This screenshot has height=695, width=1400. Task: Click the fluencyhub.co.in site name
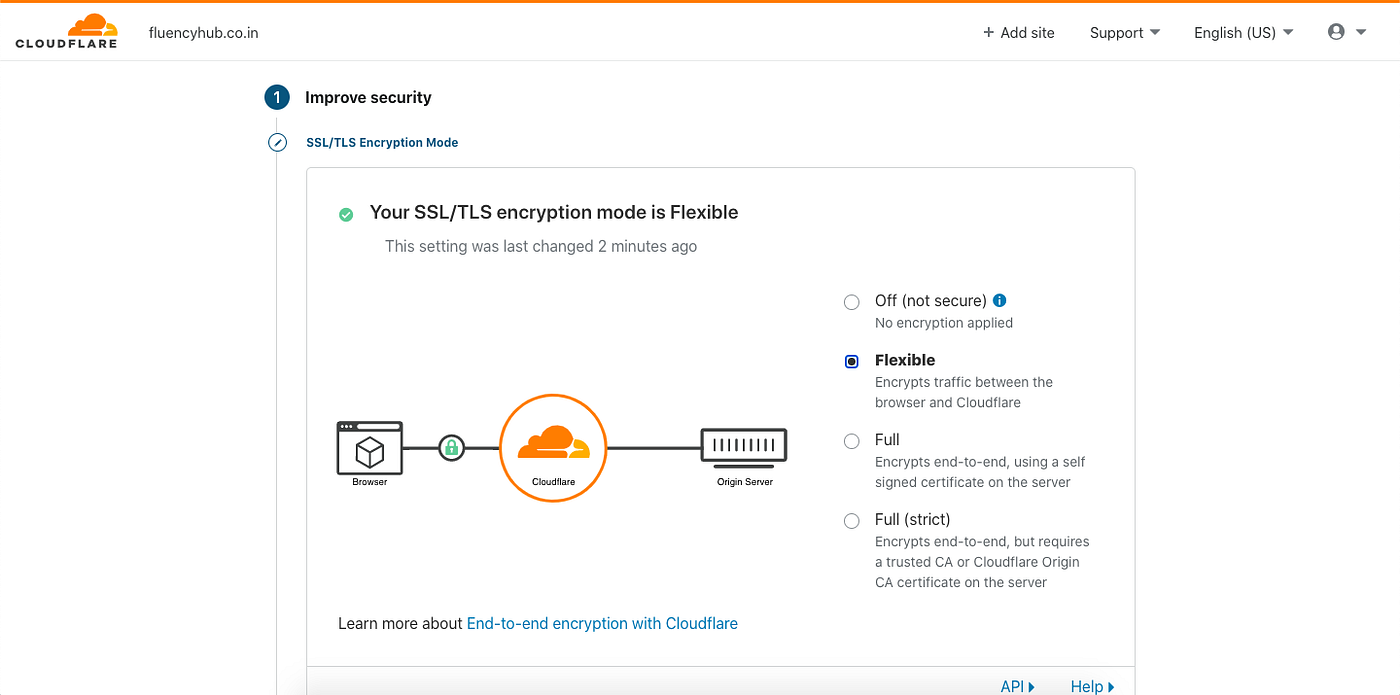[203, 31]
